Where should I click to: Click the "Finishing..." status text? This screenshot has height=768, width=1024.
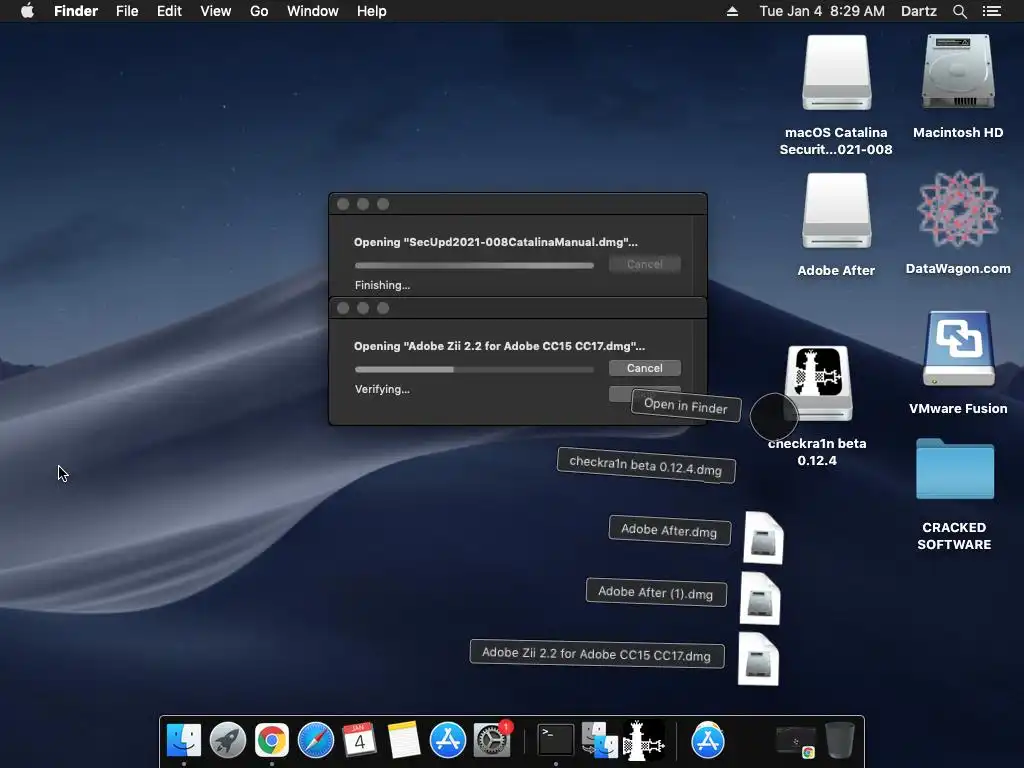382,285
